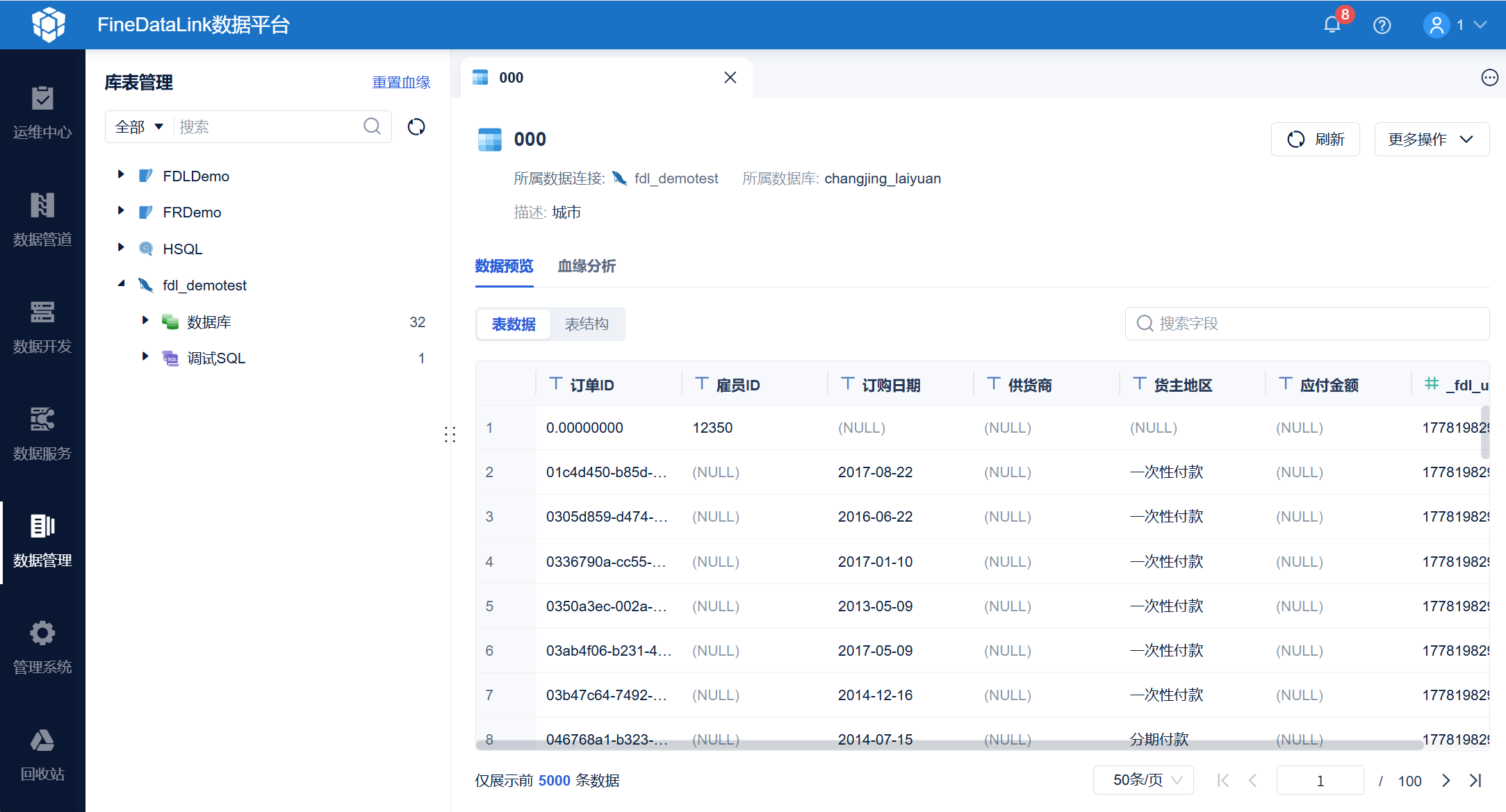Screen dimensions: 1506x812
Task: Open 回收站 in the sidebar
Action: click(x=42, y=755)
